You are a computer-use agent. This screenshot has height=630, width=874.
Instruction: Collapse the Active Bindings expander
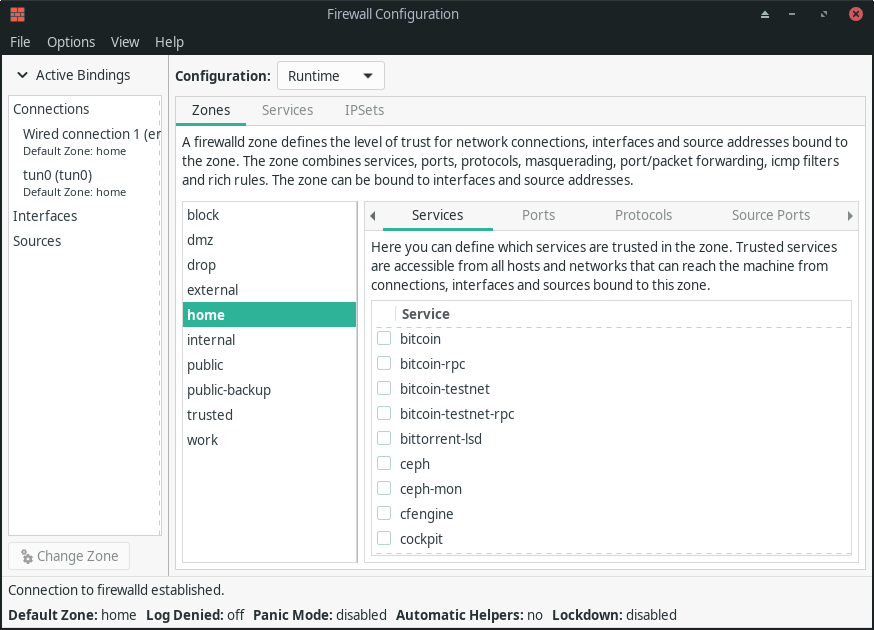[22, 75]
